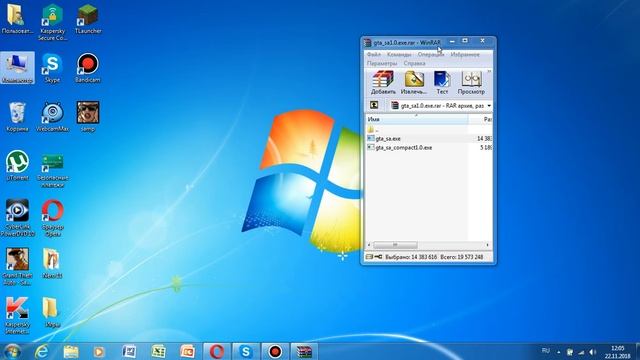The image size is (640, 360).
Task: Open Windows Media Player from the taskbar
Action: [x=99, y=351]
